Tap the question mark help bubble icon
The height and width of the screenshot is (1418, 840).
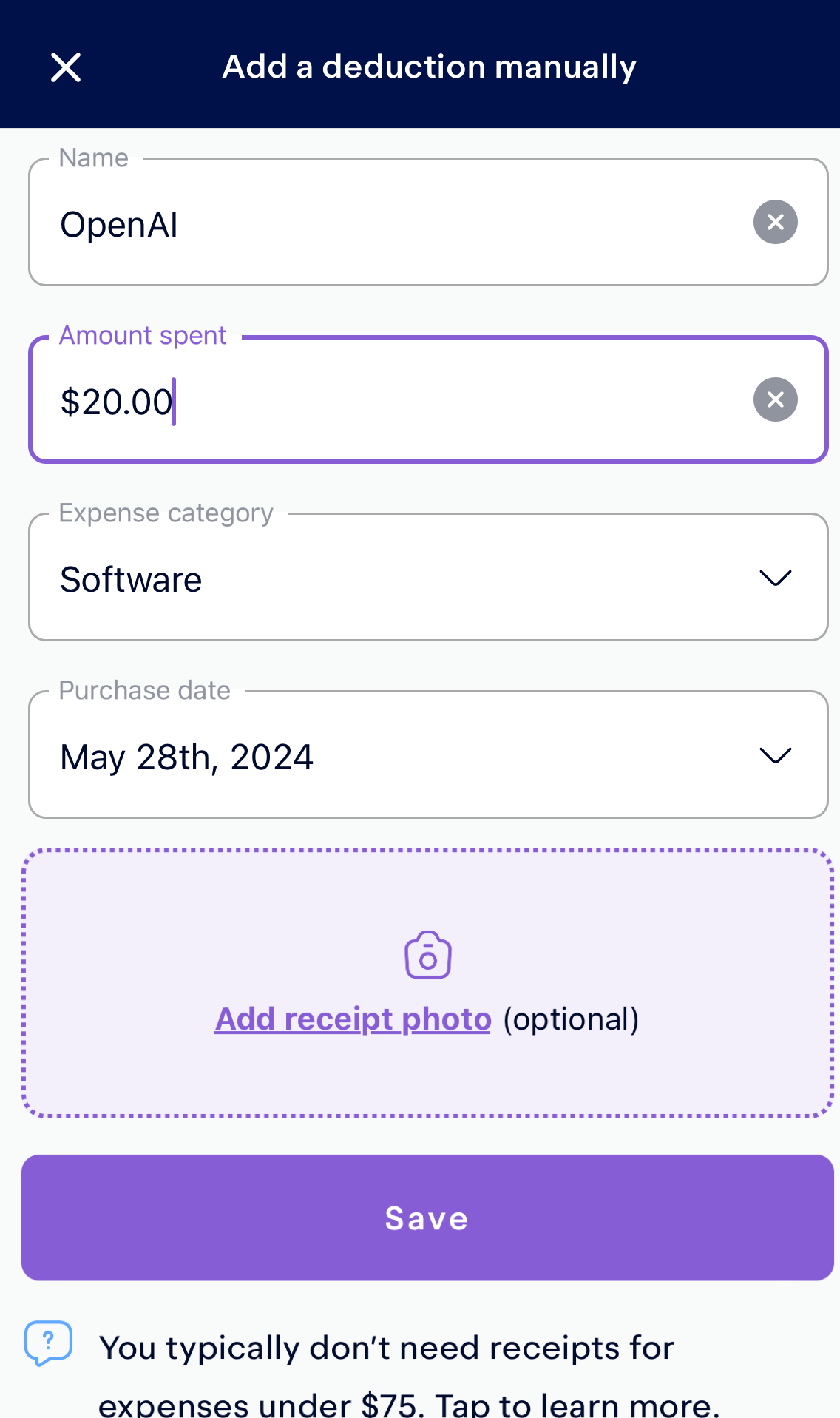point(48,1342)
